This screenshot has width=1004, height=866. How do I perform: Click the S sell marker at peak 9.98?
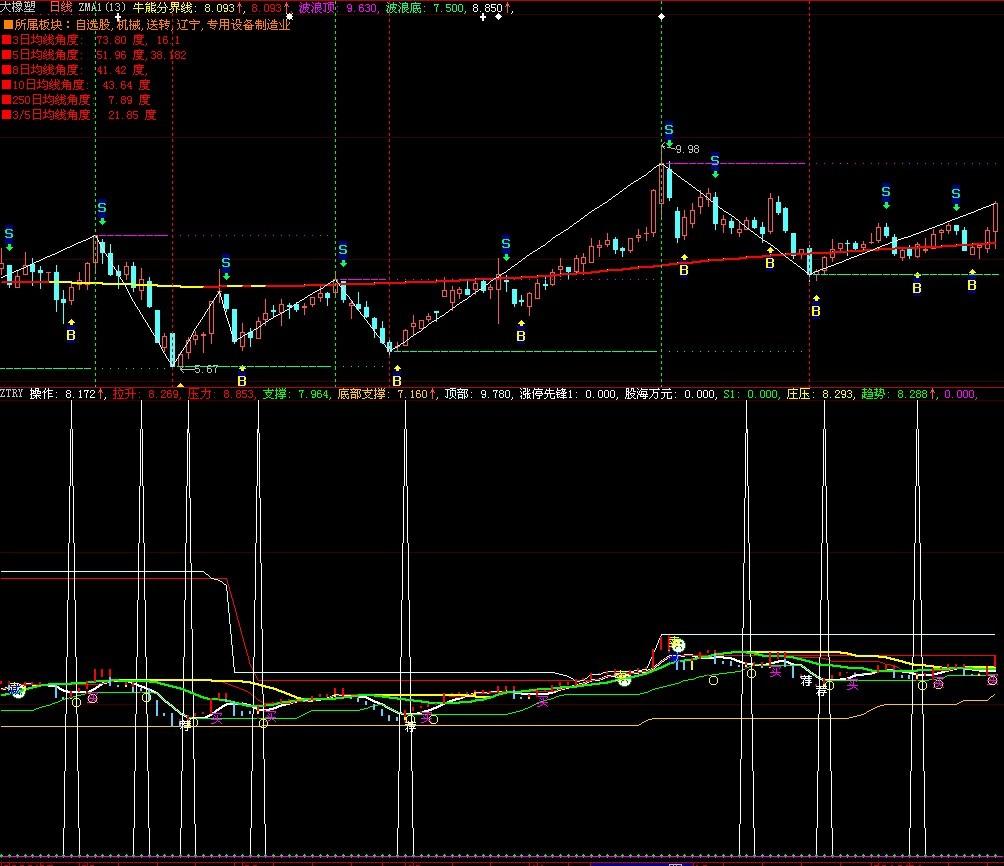pyautogui.click(x=669, y=131)
